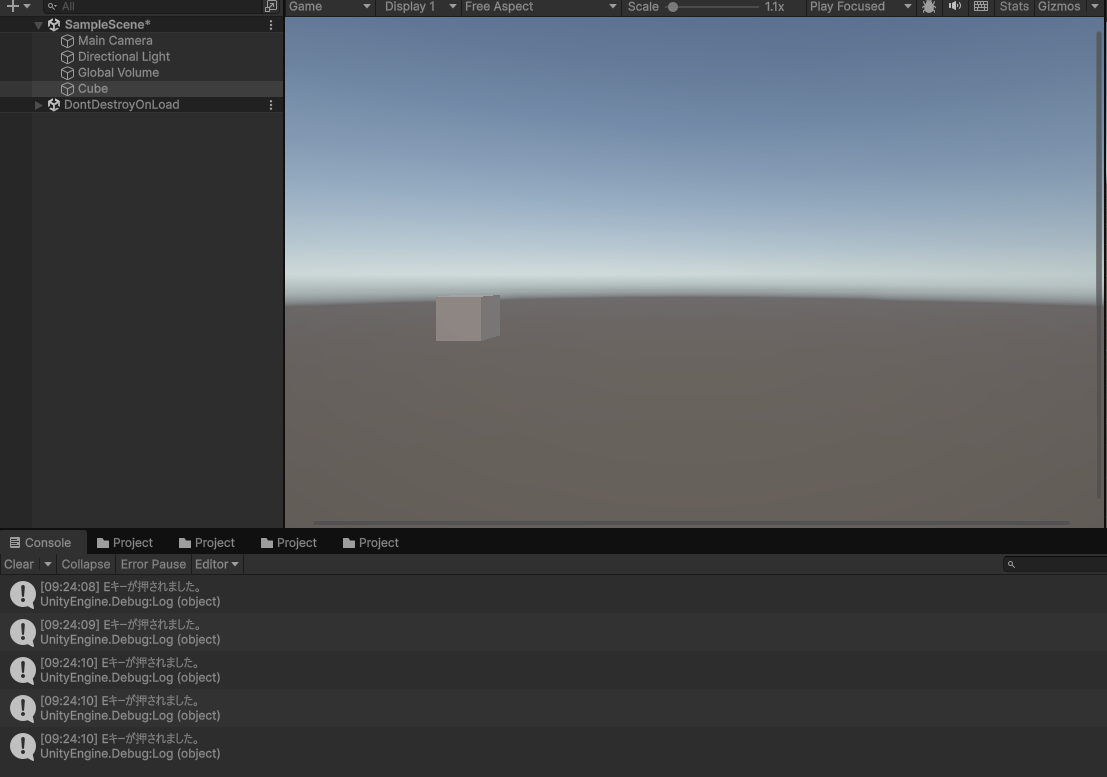This screenshot has height=777, width=1107.
Task: Open the Display 1 dropdown
Action: (x=419, y=6)
